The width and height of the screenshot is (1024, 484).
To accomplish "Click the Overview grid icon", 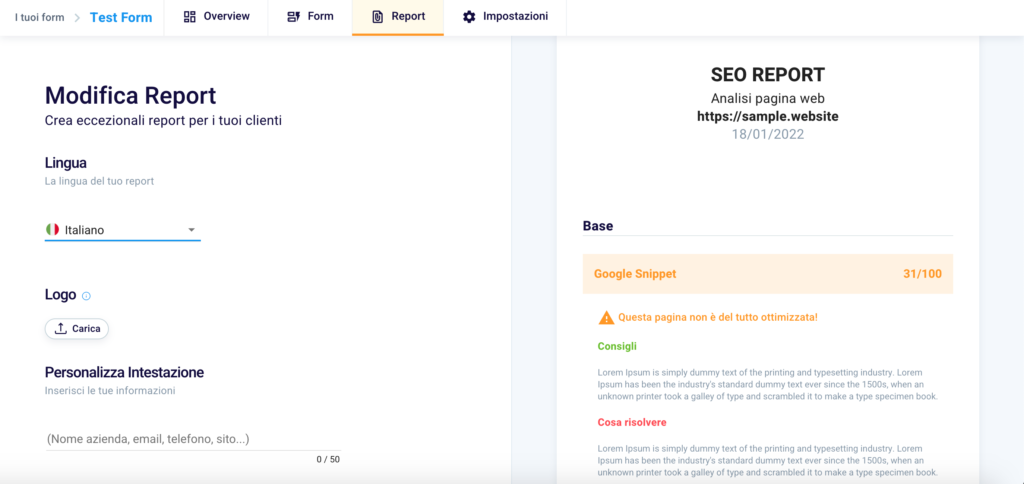I will pos(190,17).
